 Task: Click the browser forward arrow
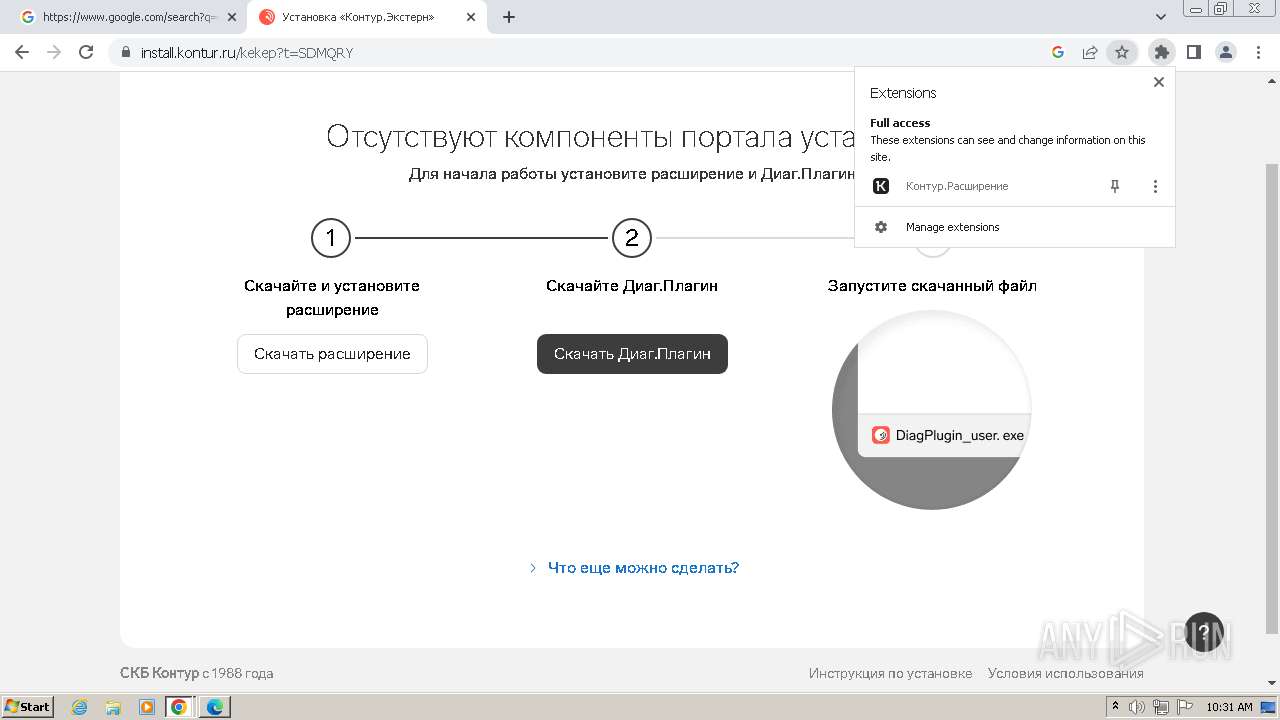(x=54, y=52)
